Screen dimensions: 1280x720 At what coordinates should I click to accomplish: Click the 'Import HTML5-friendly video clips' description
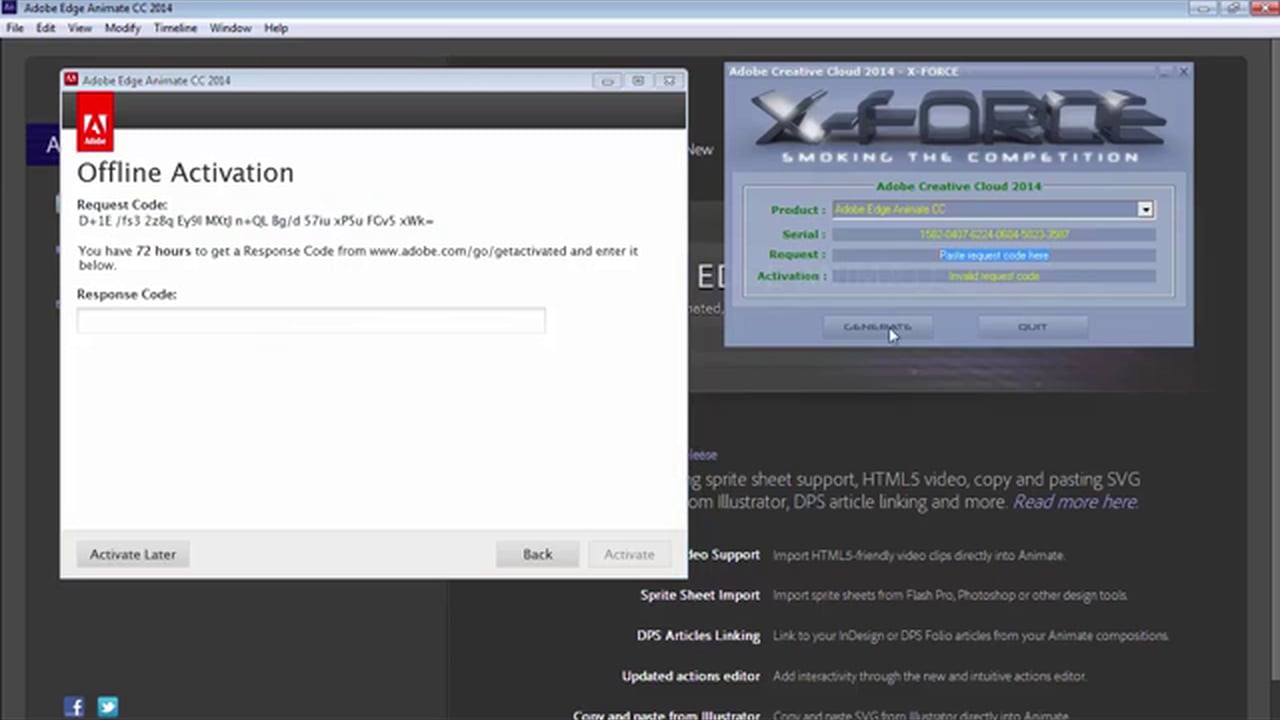pos(919,555)
